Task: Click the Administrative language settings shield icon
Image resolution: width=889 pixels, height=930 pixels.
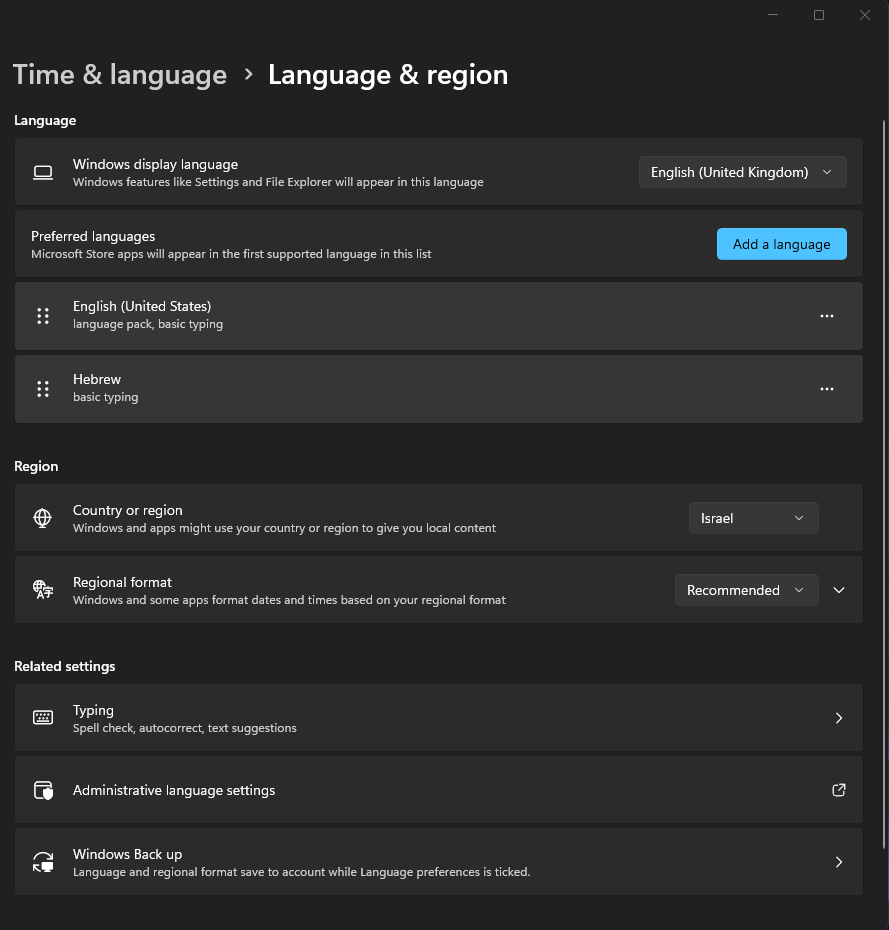Action: coord(43,790)
